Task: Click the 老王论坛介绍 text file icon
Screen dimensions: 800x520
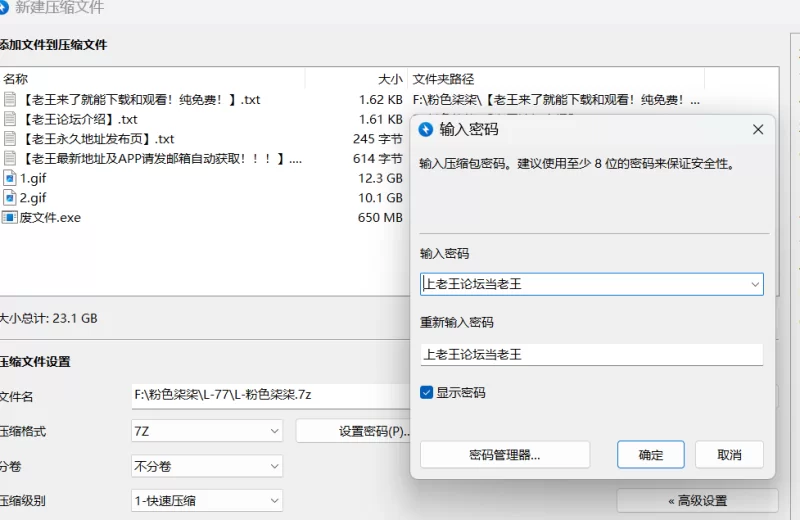Action: pyautogui.click(x=10, y=119)
